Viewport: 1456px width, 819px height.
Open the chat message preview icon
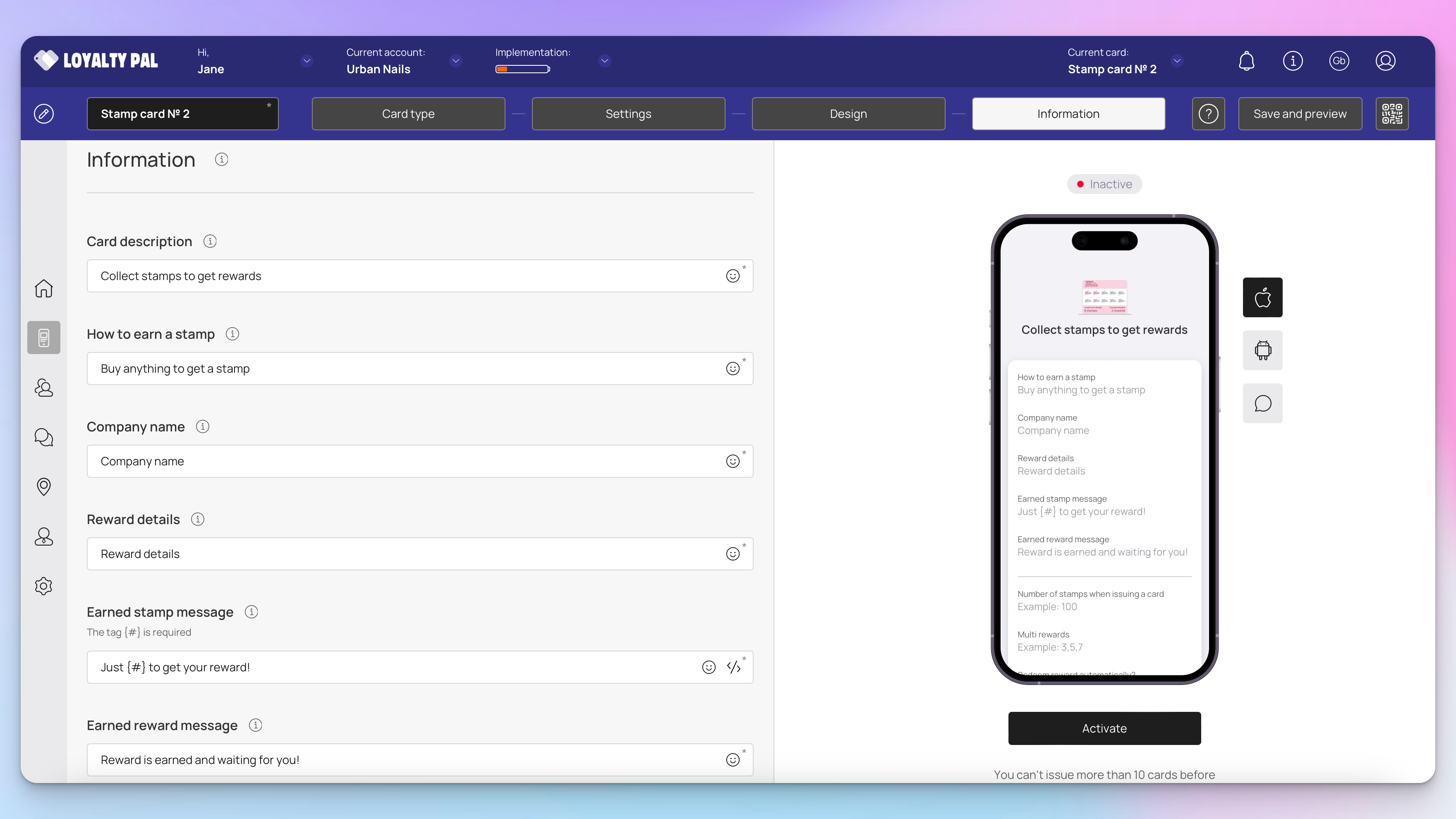[1262, 404]
